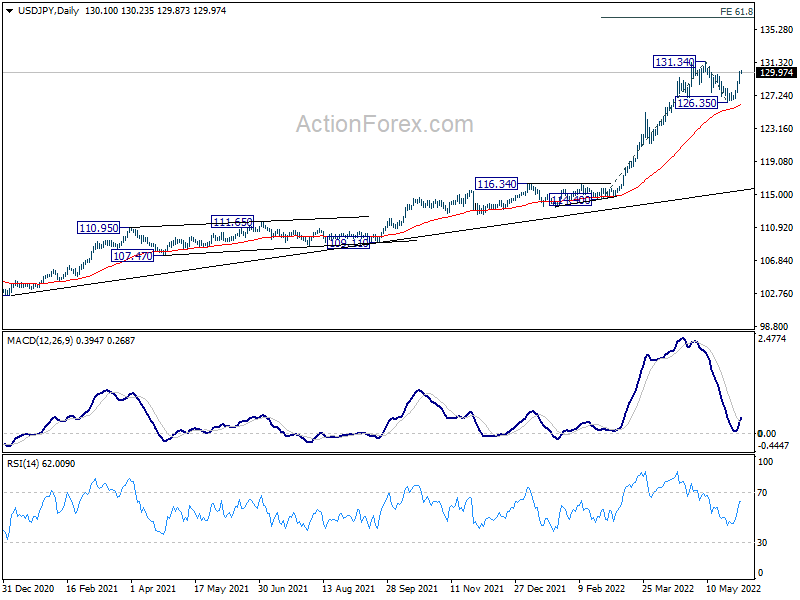This screenshot has height=600, width=800.
Task: Select the 110.950 price annotation
Action: point(99,228)
